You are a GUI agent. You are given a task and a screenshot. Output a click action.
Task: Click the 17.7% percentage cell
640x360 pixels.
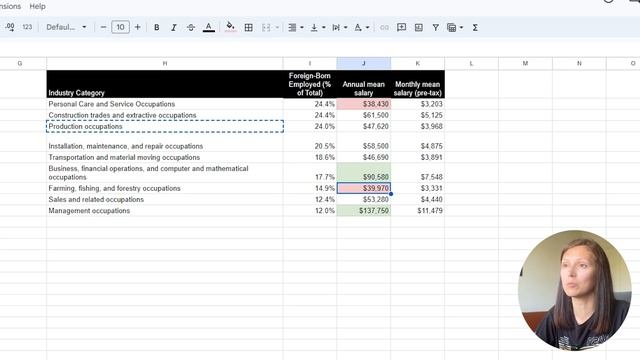[x=310, y=173]
